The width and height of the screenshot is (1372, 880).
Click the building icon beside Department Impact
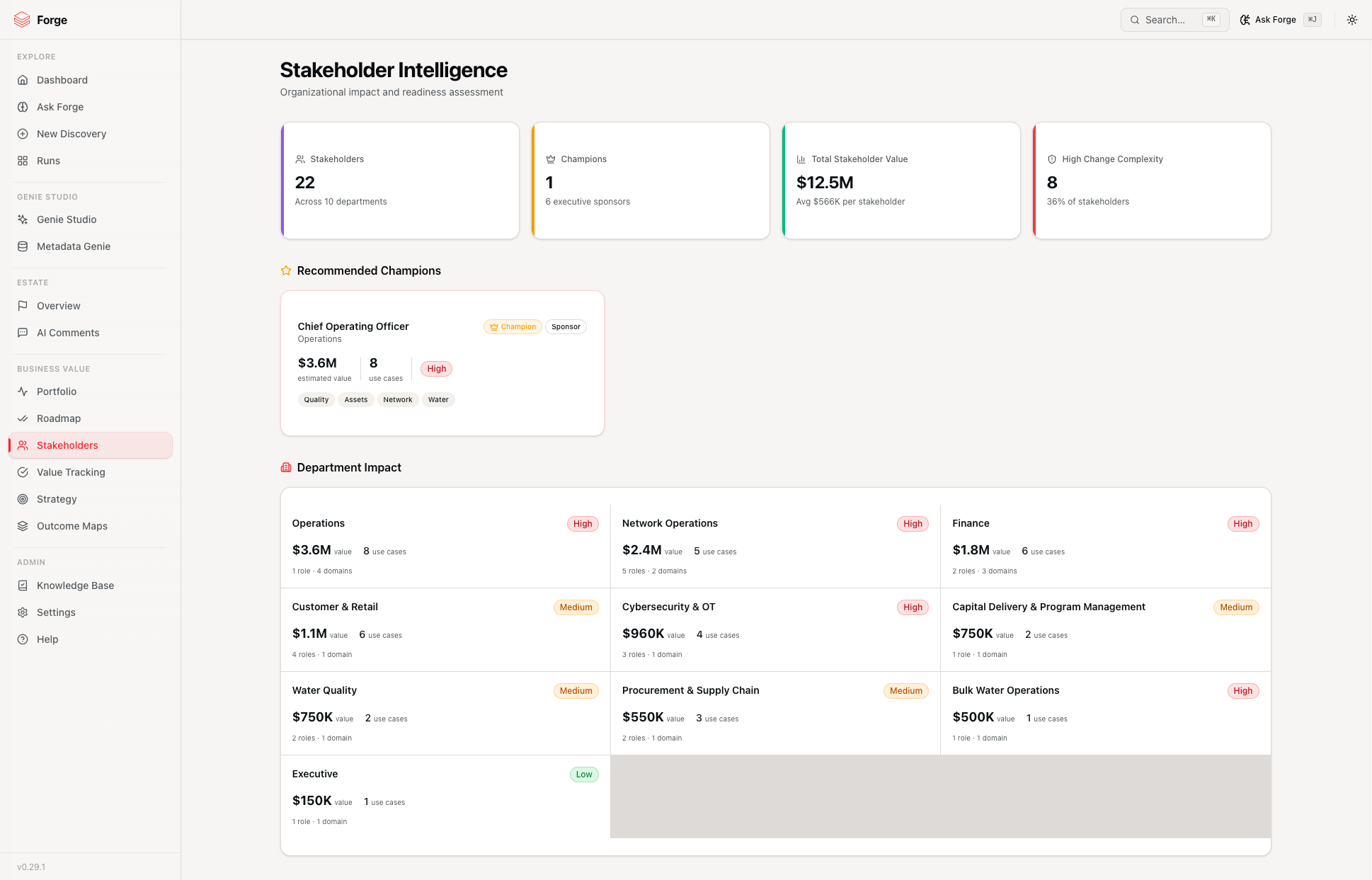point(286,467)
